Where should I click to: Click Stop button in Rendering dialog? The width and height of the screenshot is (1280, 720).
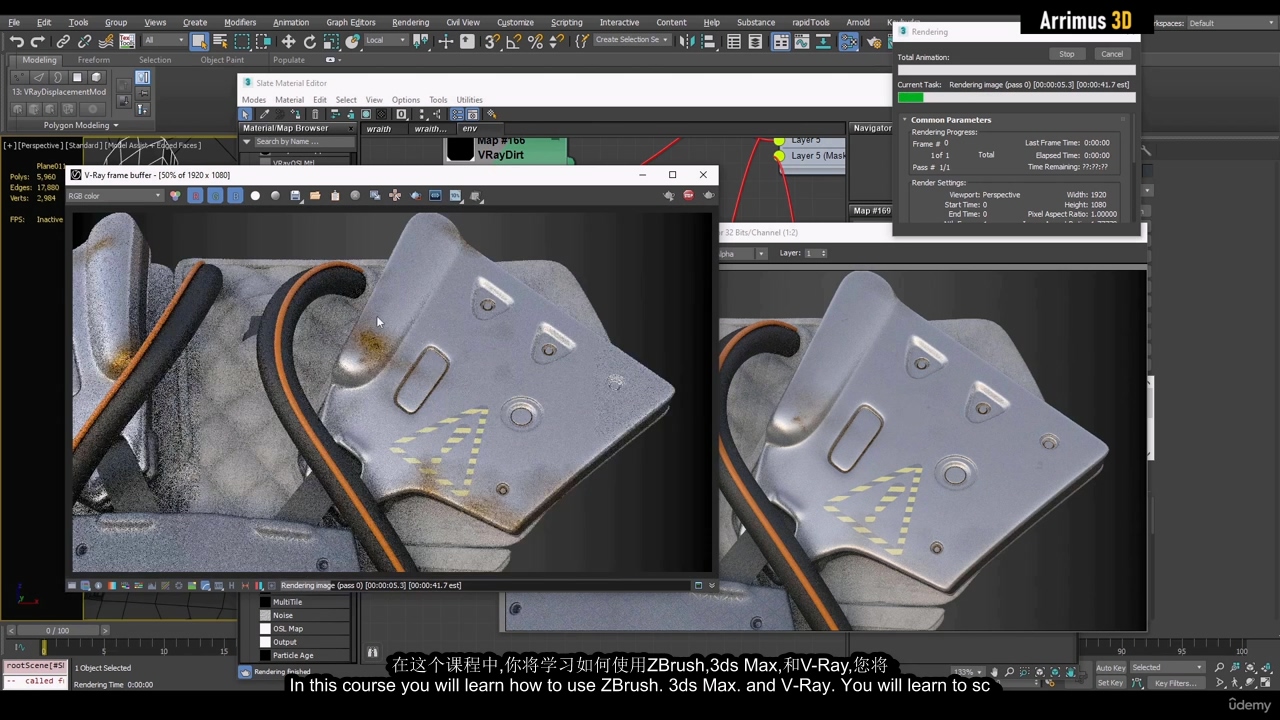(x=1067, y=54)
